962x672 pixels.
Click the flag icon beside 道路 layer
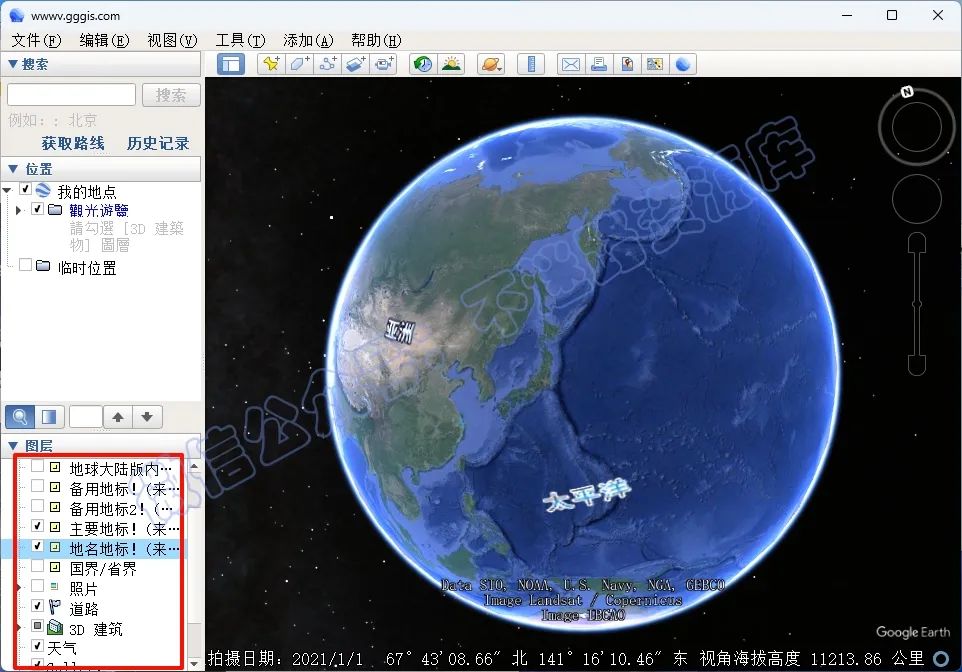click(55, 608)
